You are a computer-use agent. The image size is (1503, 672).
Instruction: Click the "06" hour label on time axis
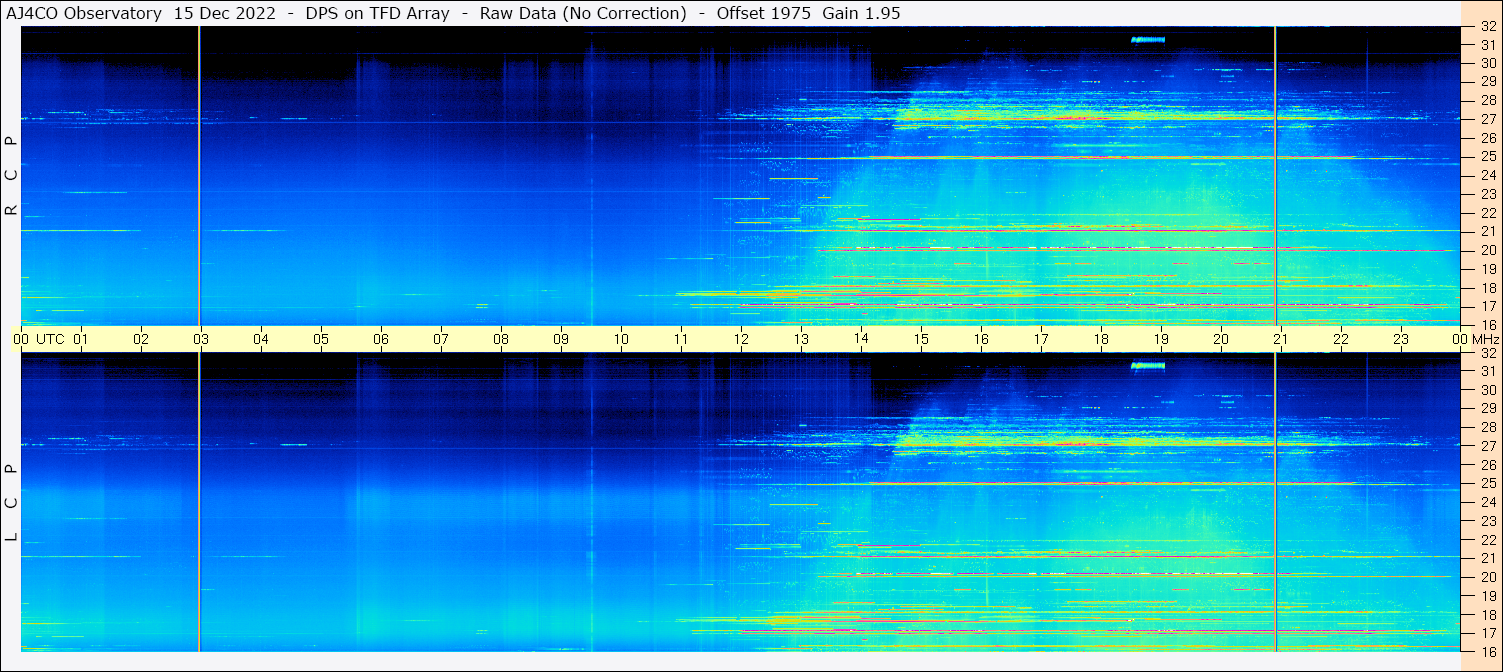pos(381,339)
